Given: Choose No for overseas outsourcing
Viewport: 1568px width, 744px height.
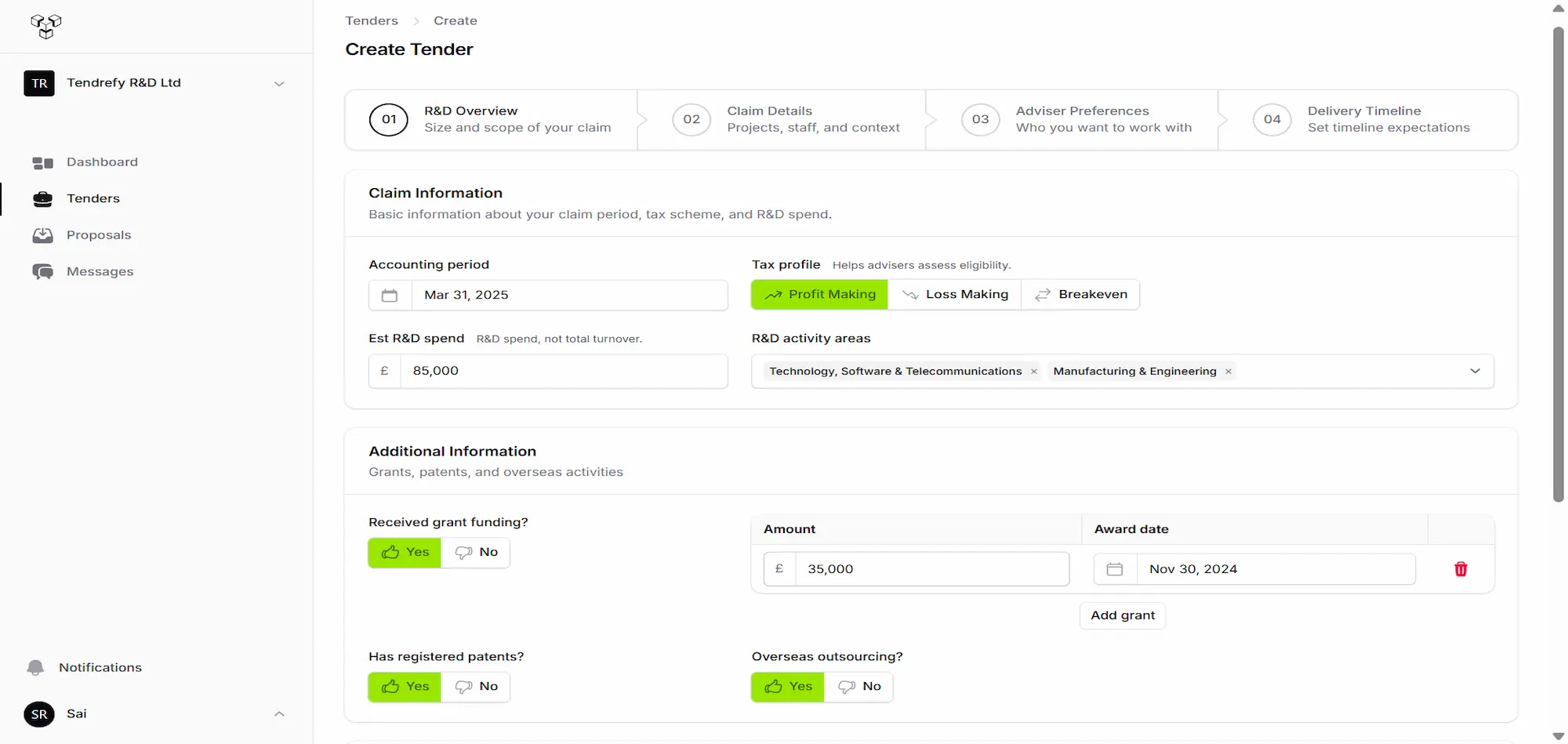Looking at the screenshot, I should (x=859, y=687).
